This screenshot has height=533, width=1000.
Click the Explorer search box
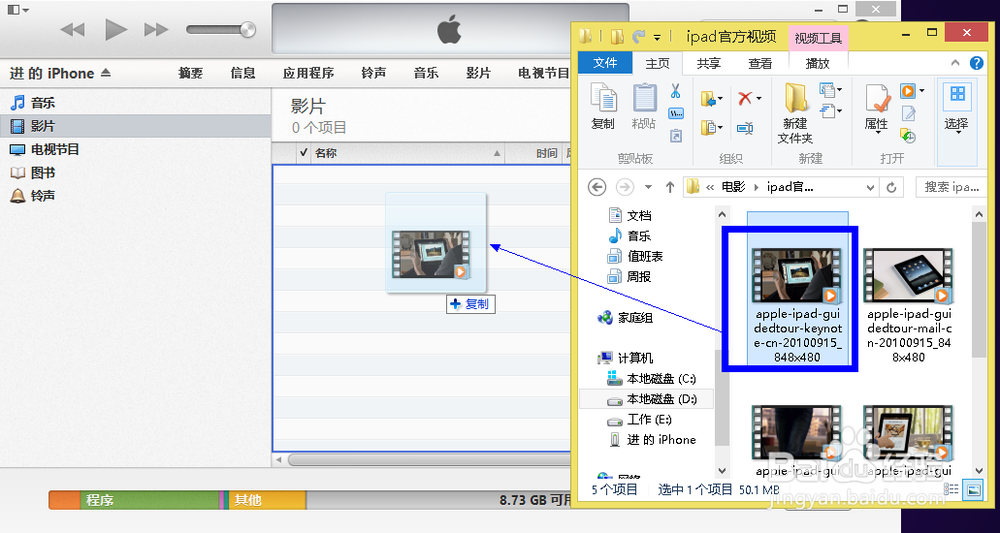(952, 187)
